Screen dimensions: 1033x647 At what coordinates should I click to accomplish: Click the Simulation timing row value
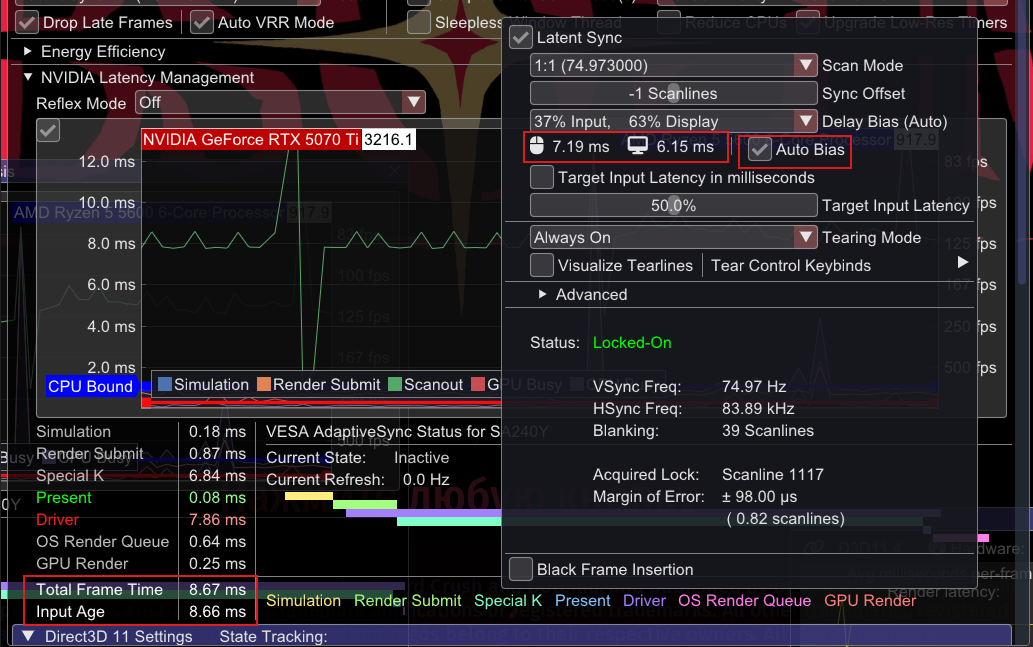[217, 432]
